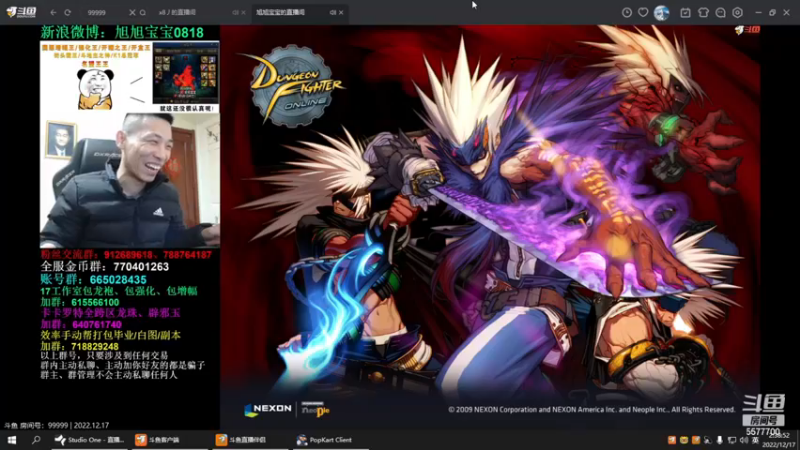The height and width of the screenshot is (450, 800).
Task: Open followed streamers via the heart icon
Action: point(643,12)
